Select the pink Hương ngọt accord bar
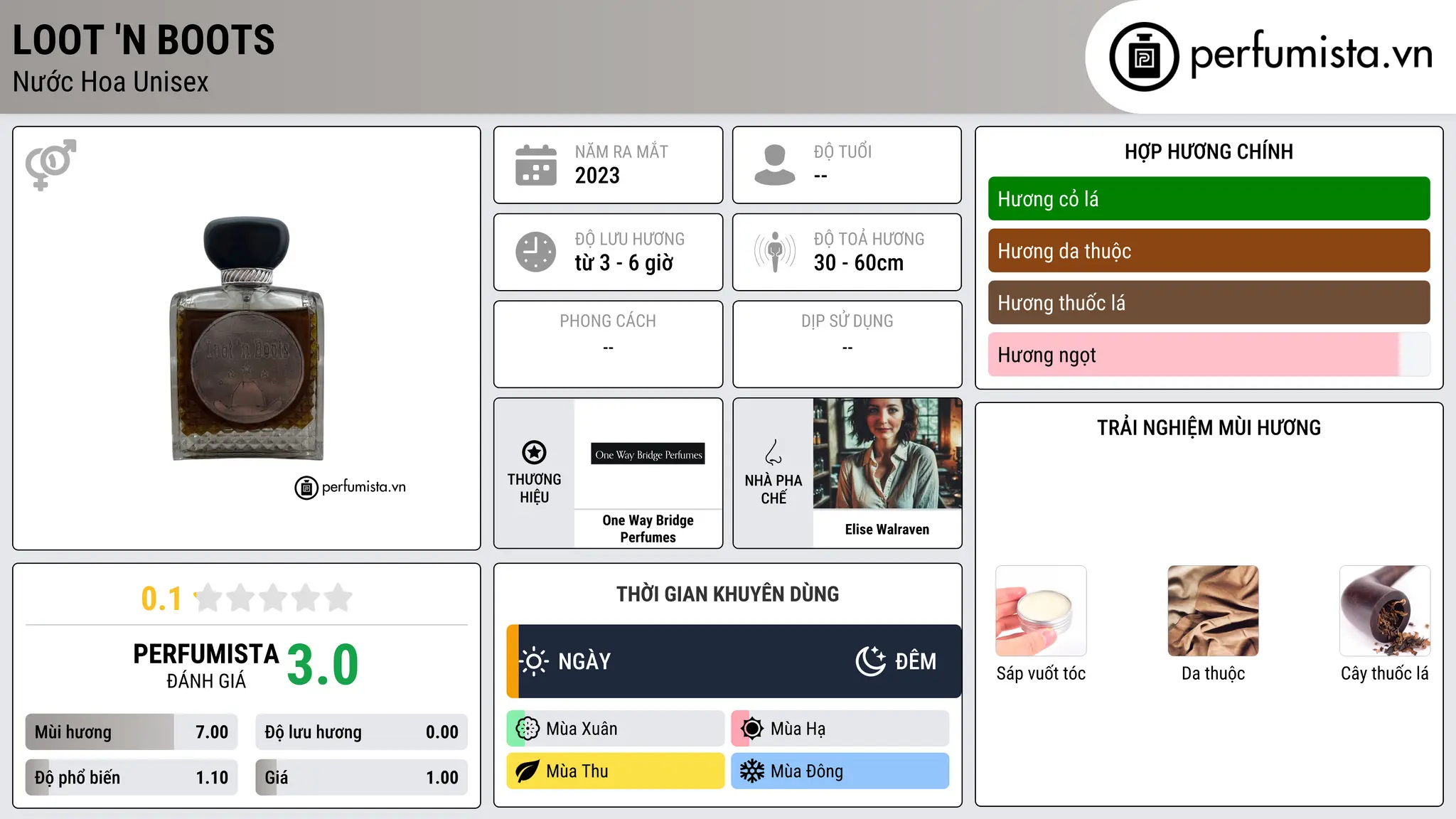This screenshot has width=1456, height=819. pos(1209,355)
